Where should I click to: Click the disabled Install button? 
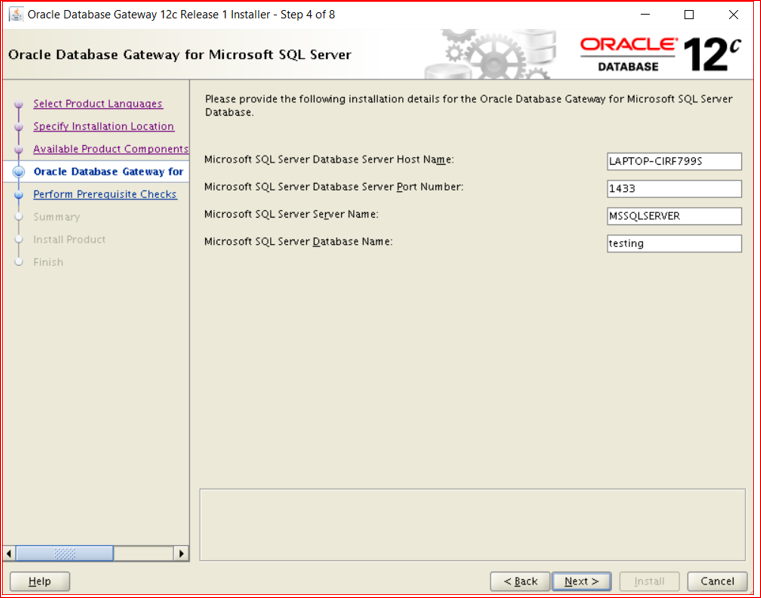point(649,581)
